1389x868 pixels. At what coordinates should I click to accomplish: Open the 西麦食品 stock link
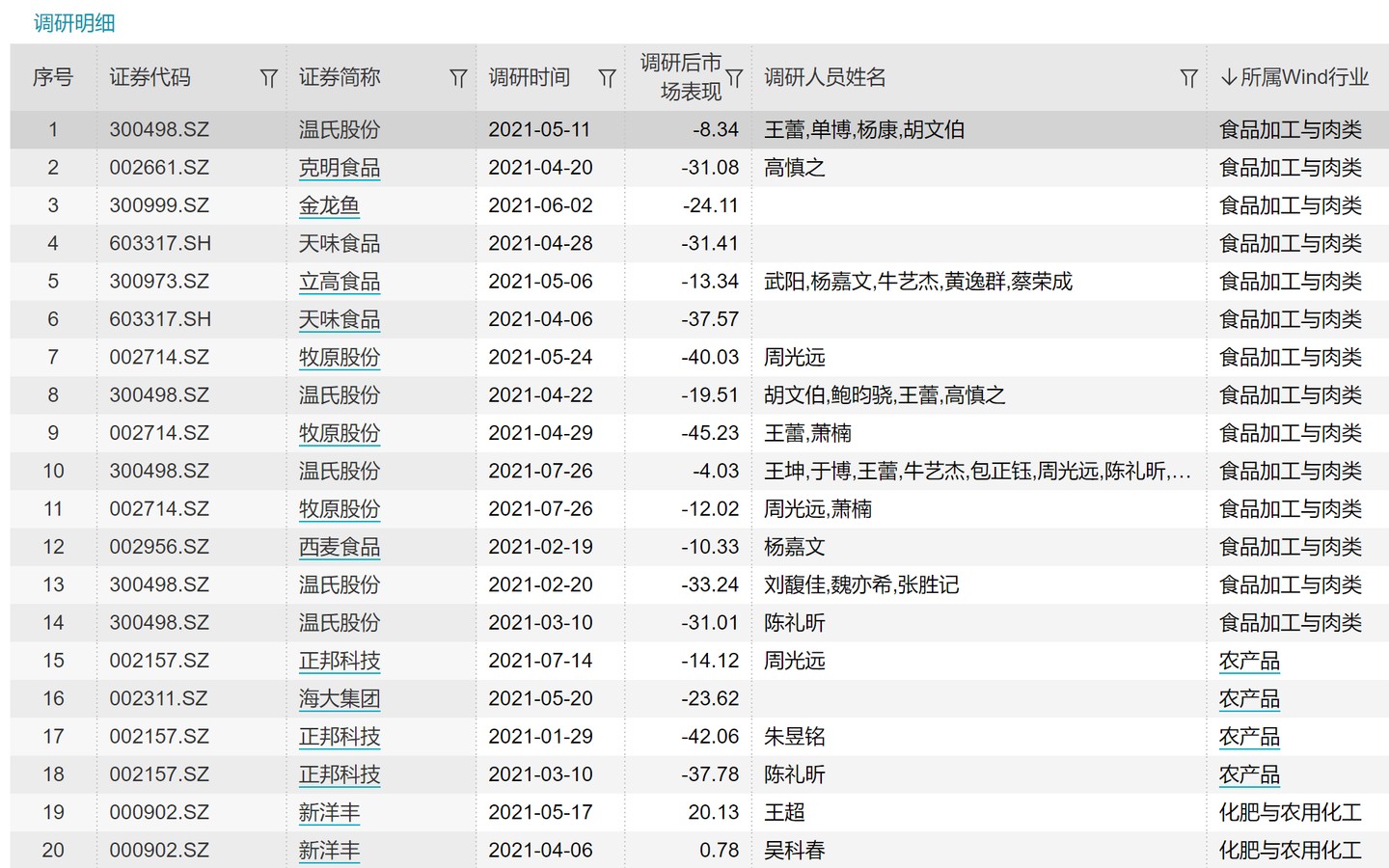339,547
